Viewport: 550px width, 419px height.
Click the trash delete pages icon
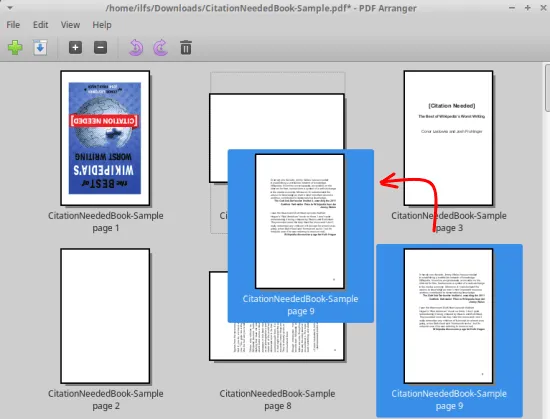click(x=186, y=47)
